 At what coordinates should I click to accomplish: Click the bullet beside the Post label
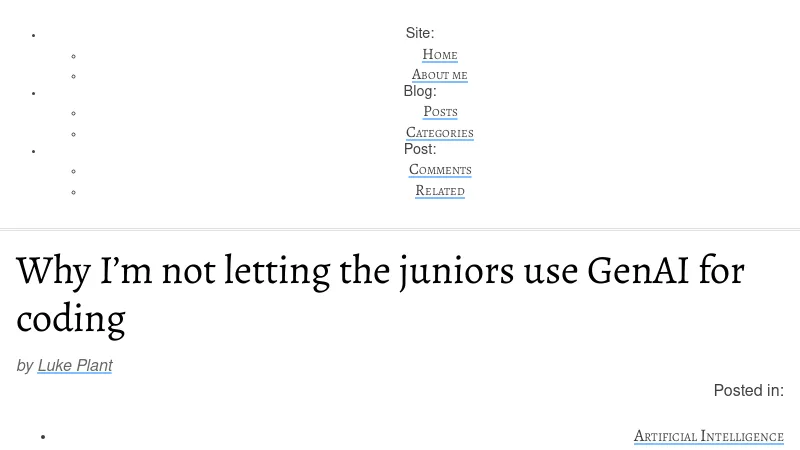(33, 151)
